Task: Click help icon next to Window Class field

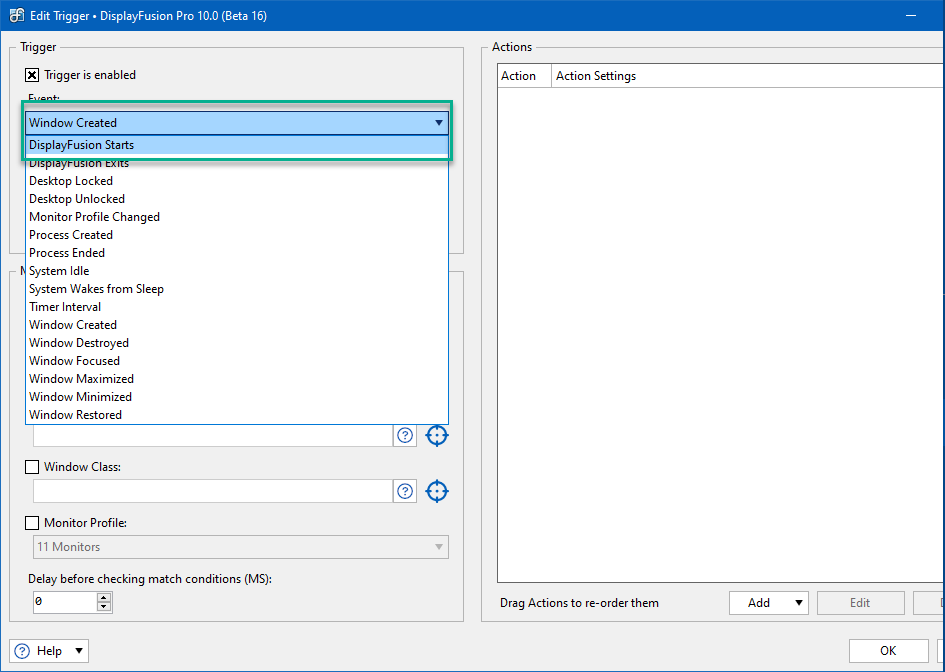Action: tap(405, 491)
